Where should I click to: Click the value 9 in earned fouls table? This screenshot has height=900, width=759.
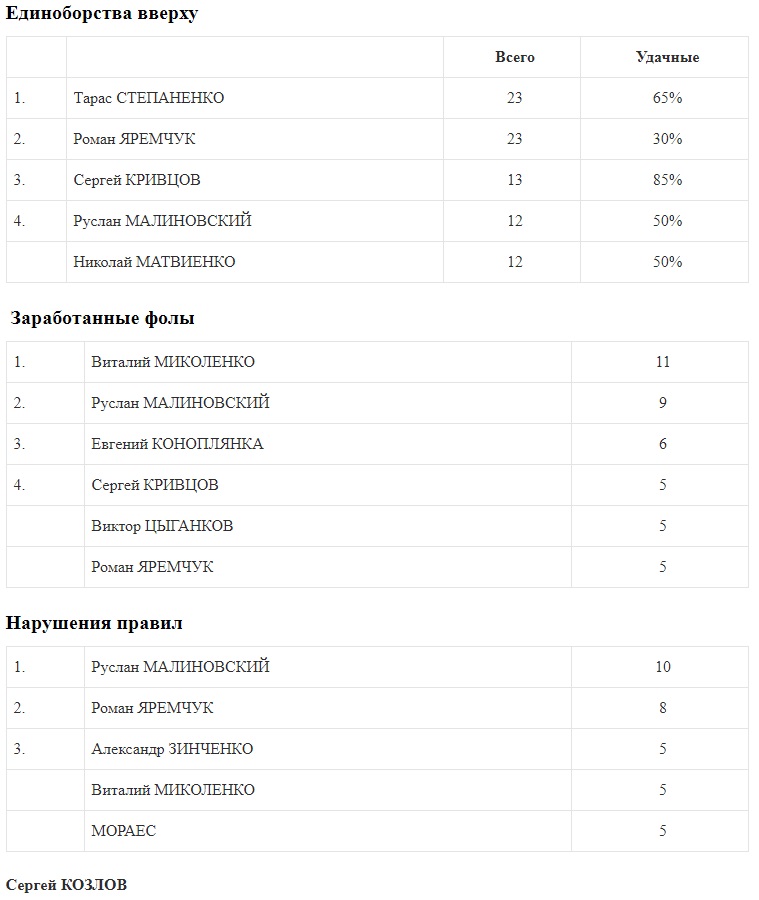click(x=663, y=403)
